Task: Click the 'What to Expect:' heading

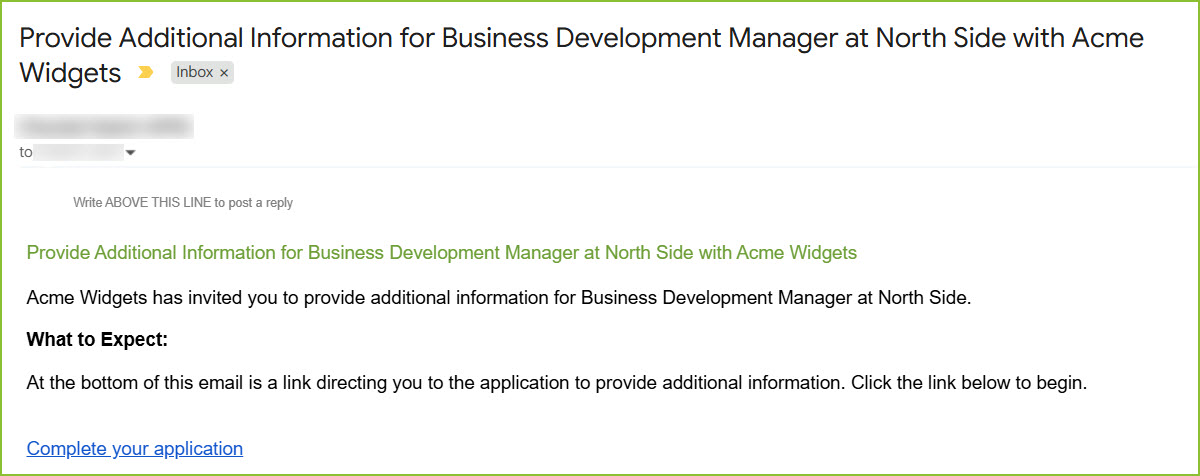Action: 97,340
